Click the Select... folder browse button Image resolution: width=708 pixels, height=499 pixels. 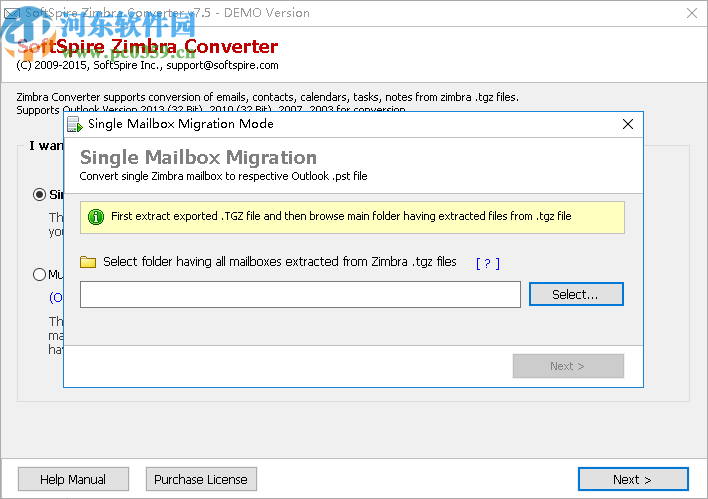(x=576, y=294)
